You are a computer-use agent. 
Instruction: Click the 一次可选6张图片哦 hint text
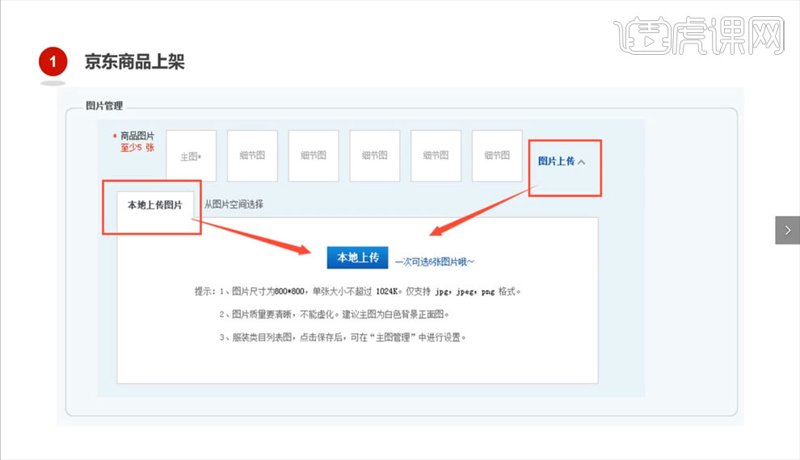pyautogui.click(x=434, y=262)
